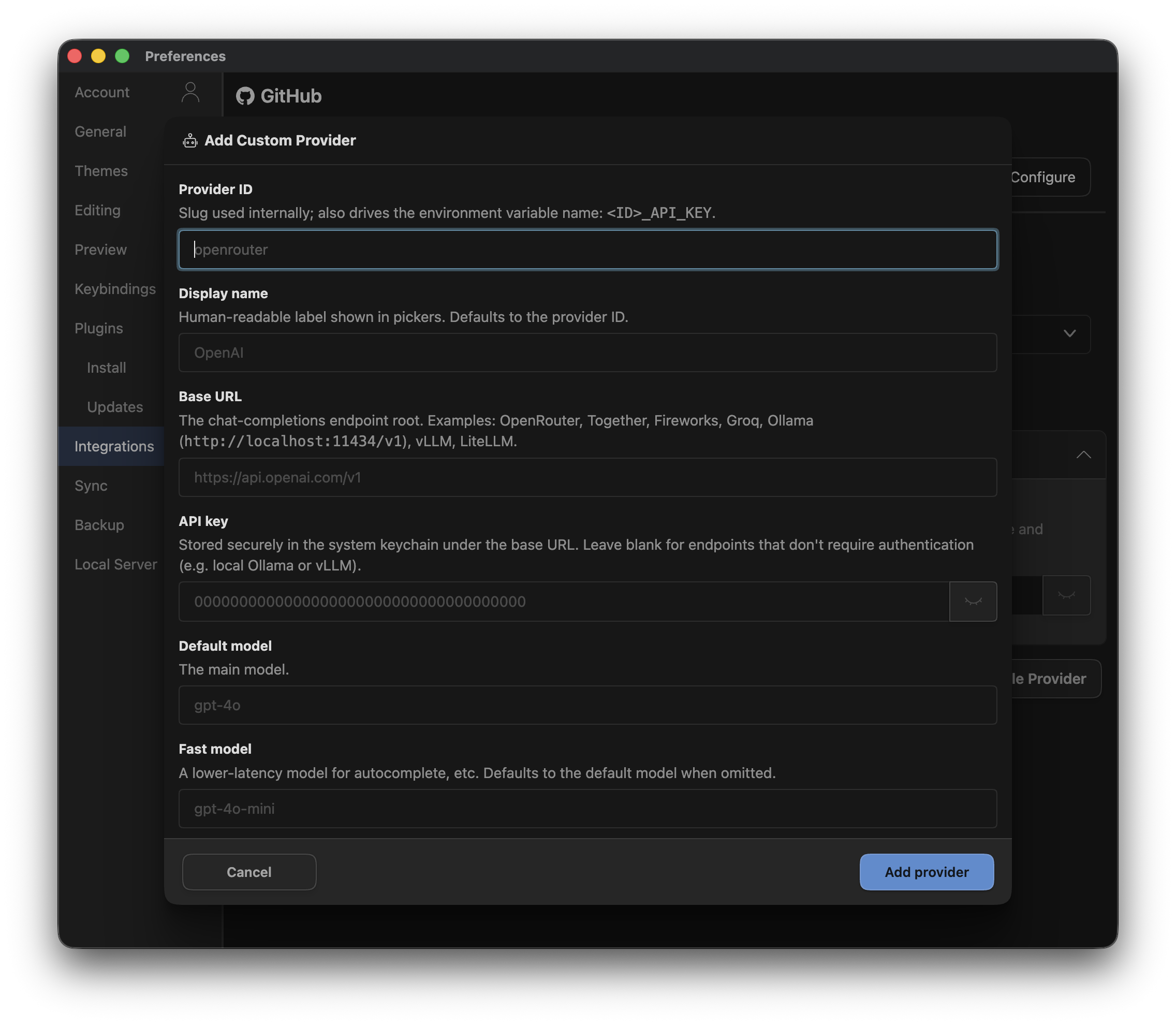The height and width of the screenshot is (1025, 1176).
Task: Click the Fast model input field
Action: pos(587,809)
